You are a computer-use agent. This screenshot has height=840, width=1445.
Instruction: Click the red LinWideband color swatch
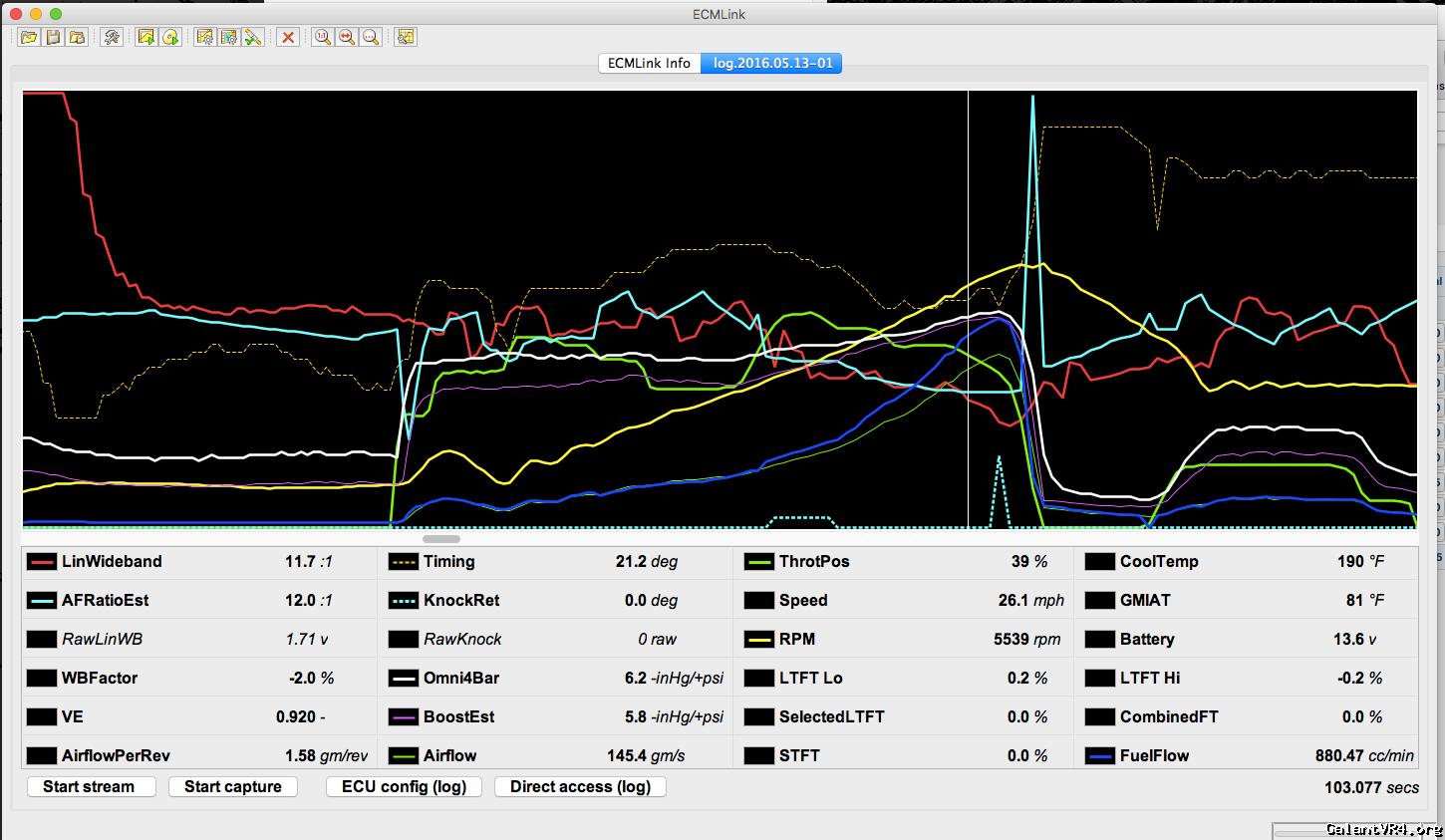pos(42,562)
